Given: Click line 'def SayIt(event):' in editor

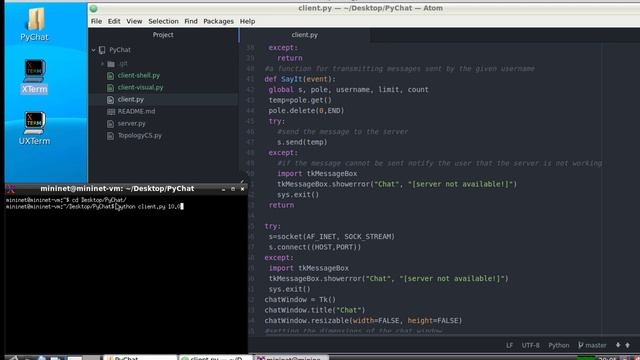Looking at the screenshot, I should (300, 79).
